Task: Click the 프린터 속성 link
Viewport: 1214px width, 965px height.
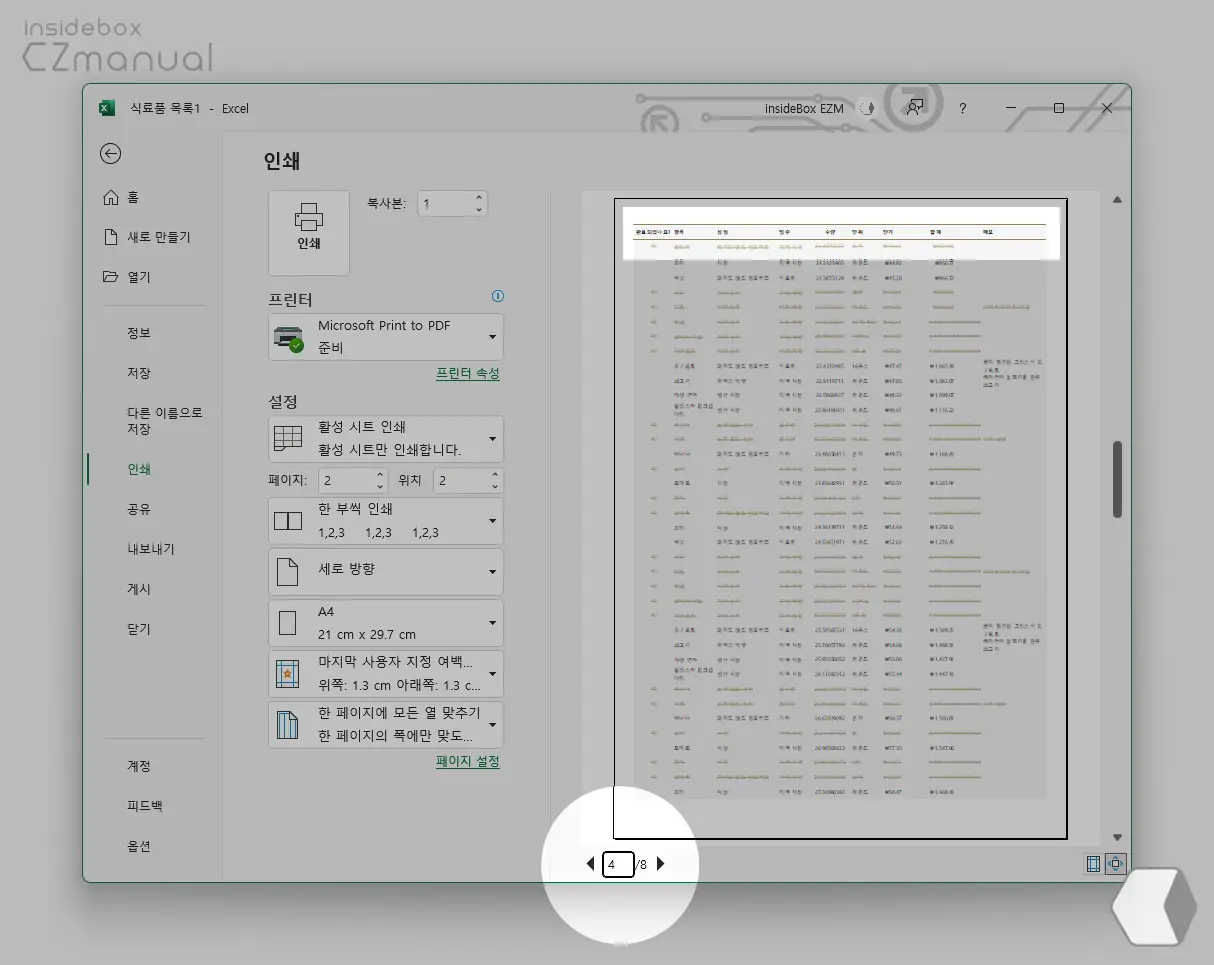Action: click(467, 373)
